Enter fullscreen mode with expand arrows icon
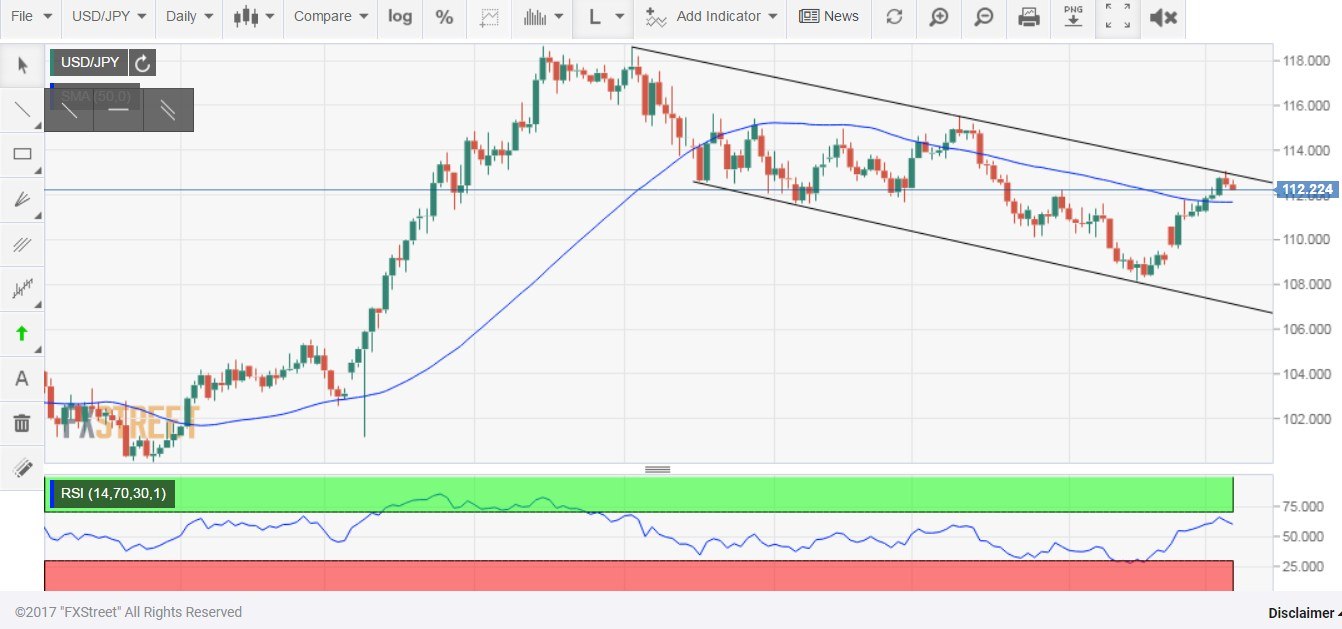This screenshot has height=629, width=1342. point(1118,17)
